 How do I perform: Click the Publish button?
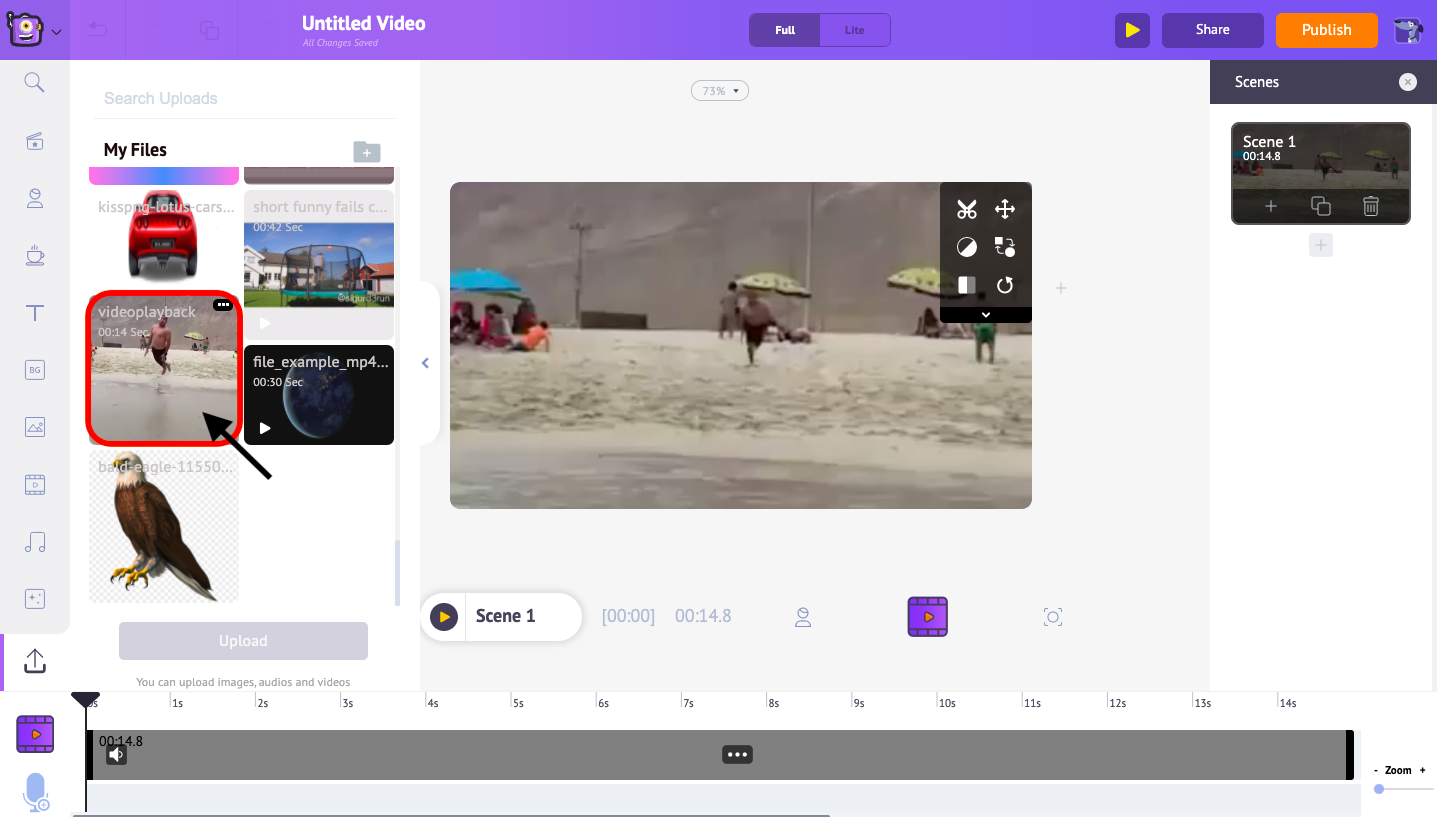pyautogui.click(x=1326, y=30)
